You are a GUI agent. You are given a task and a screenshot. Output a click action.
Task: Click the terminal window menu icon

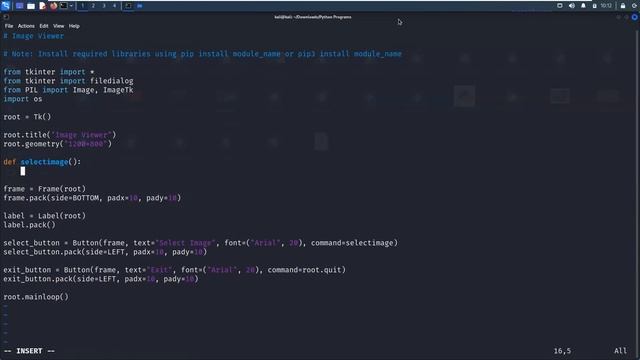coord(6,17)
